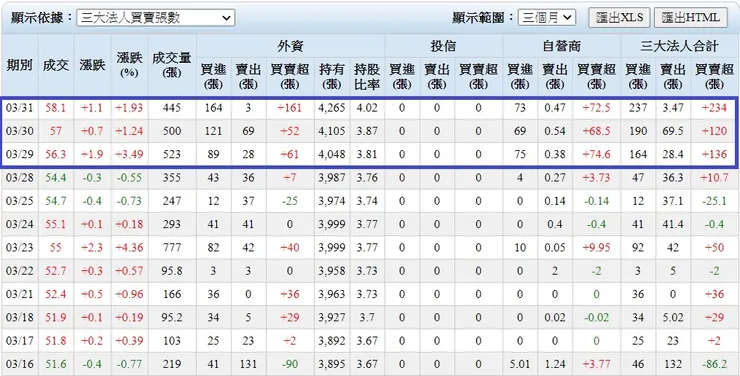The height and width of the screenshot is (376, 740).
Task: Click the volume value 445
Action: tap(172, 108)
